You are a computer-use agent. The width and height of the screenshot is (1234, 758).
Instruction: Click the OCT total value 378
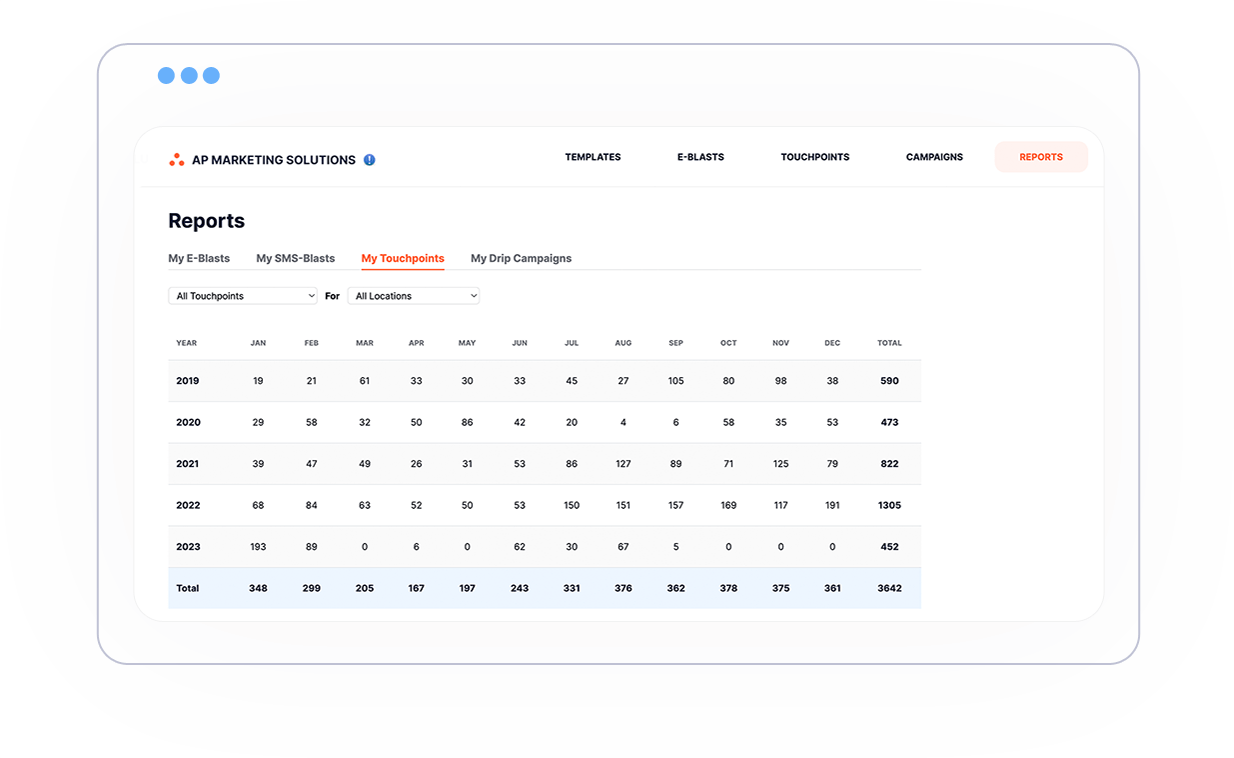(729, 589)
